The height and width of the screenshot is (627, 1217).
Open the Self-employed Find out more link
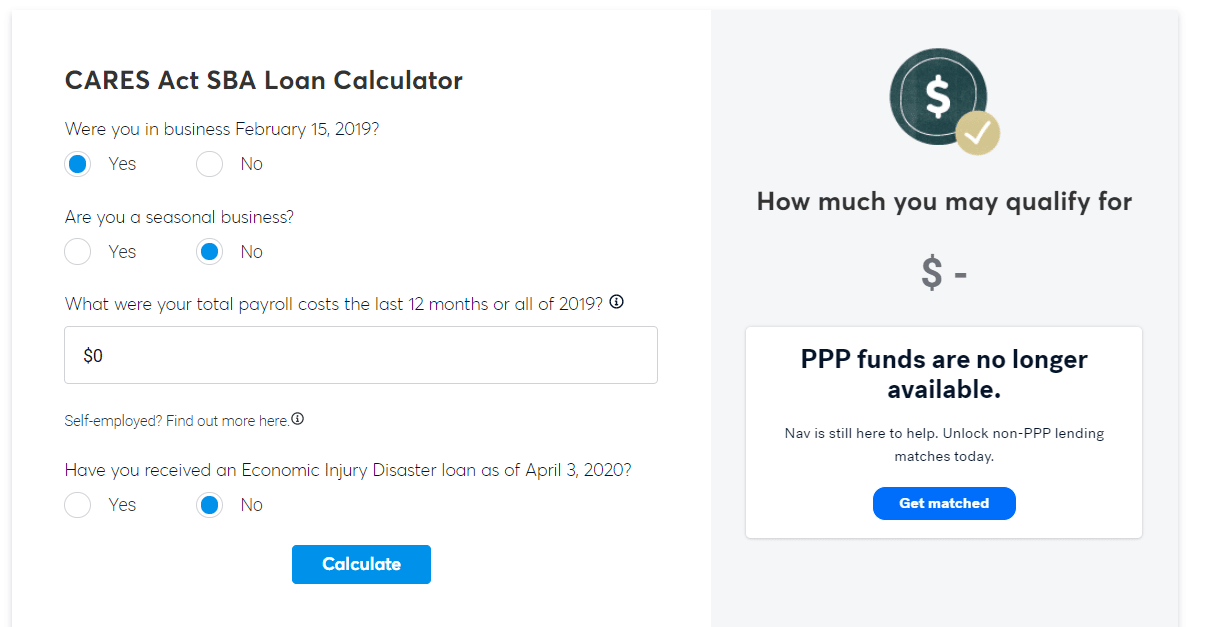coord(177,421)
